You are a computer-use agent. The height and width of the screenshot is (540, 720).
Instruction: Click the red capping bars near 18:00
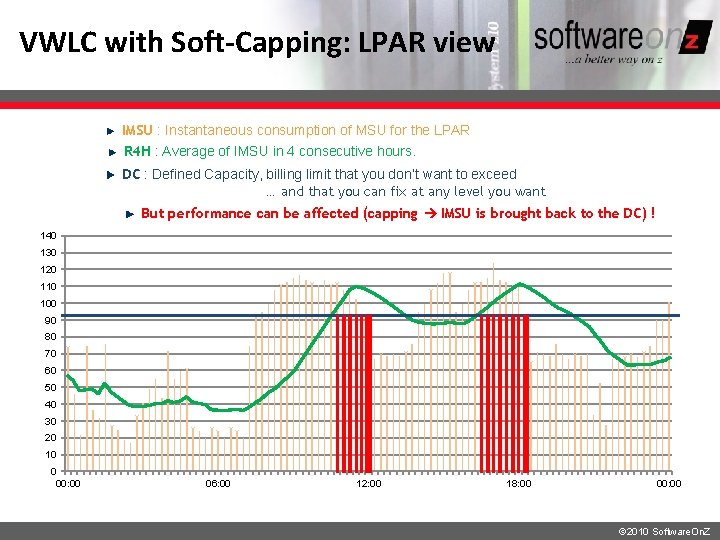(x=504, y=394)
